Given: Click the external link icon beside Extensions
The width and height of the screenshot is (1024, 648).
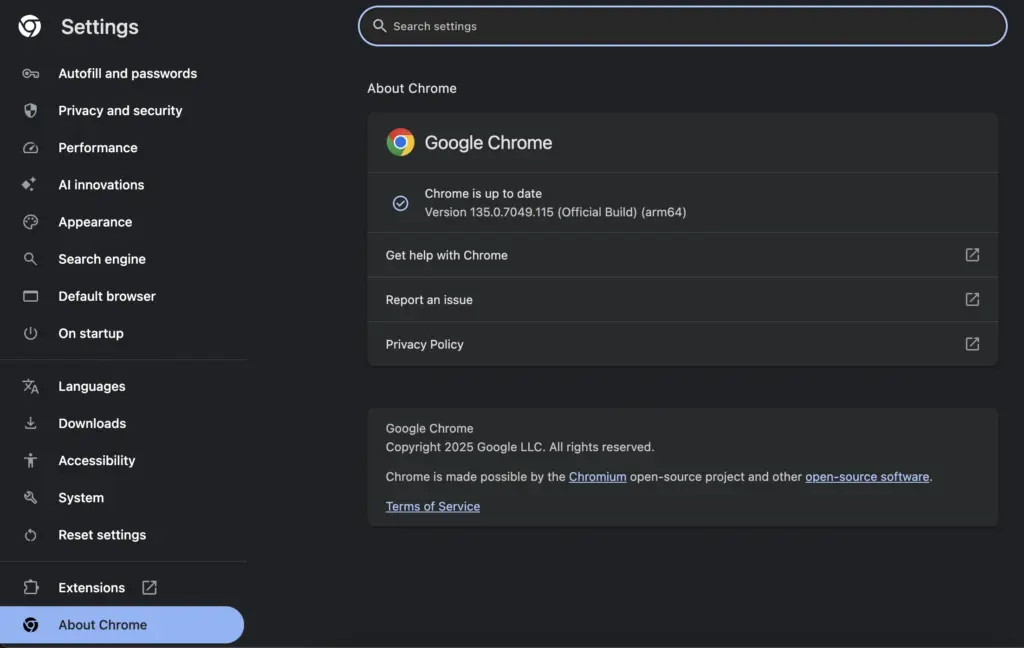Looking at the screenshot, I should point(150,587).
